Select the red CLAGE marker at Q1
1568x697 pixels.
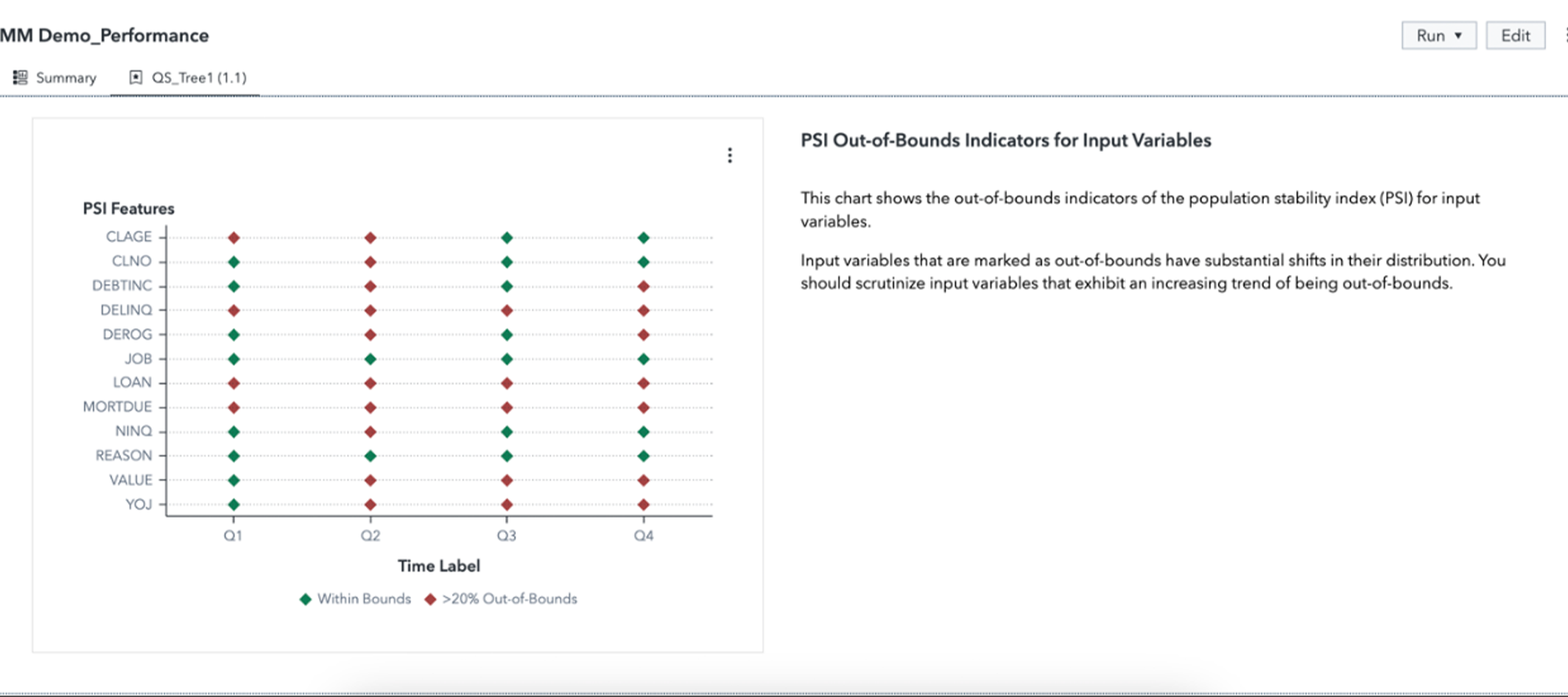[x=233, y=238]
